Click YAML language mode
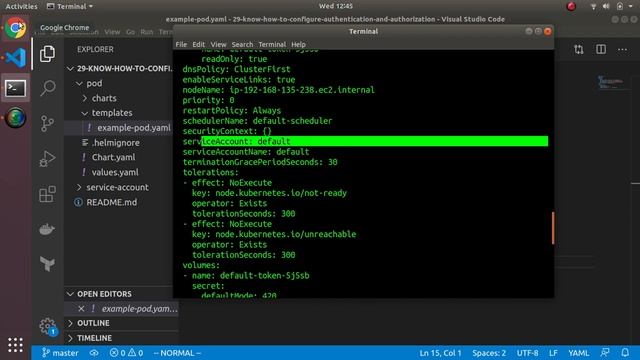 tap(578, 353)
